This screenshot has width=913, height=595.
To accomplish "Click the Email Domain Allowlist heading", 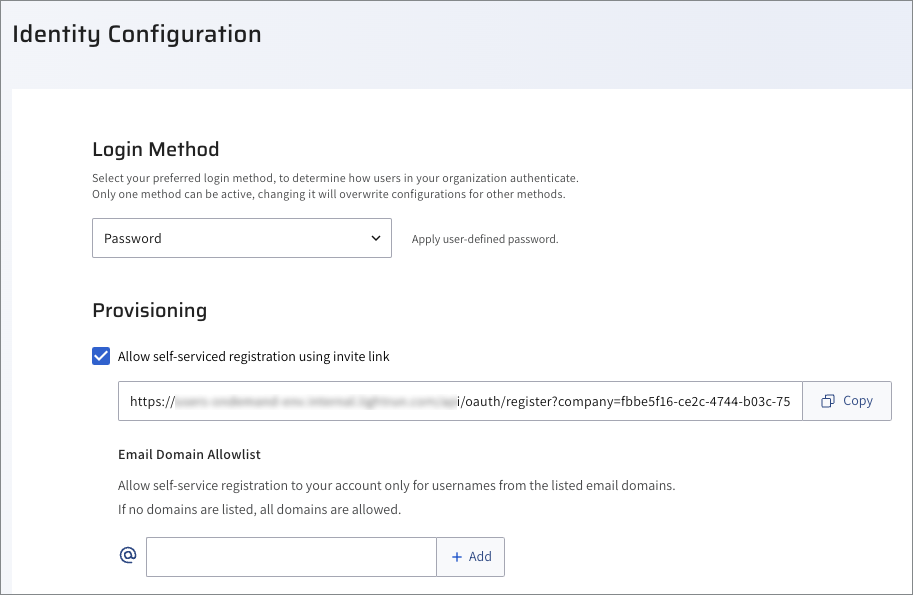I will tap(189, 454).
